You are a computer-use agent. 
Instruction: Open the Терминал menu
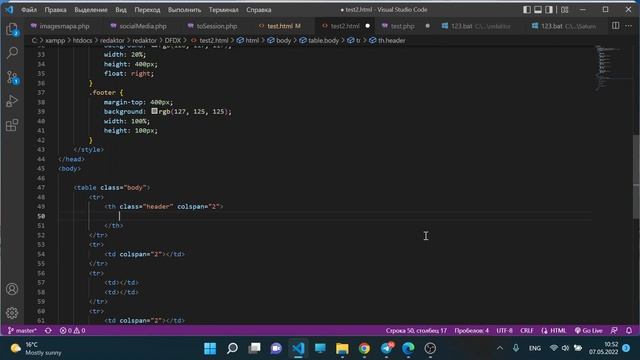click(224, 9)
